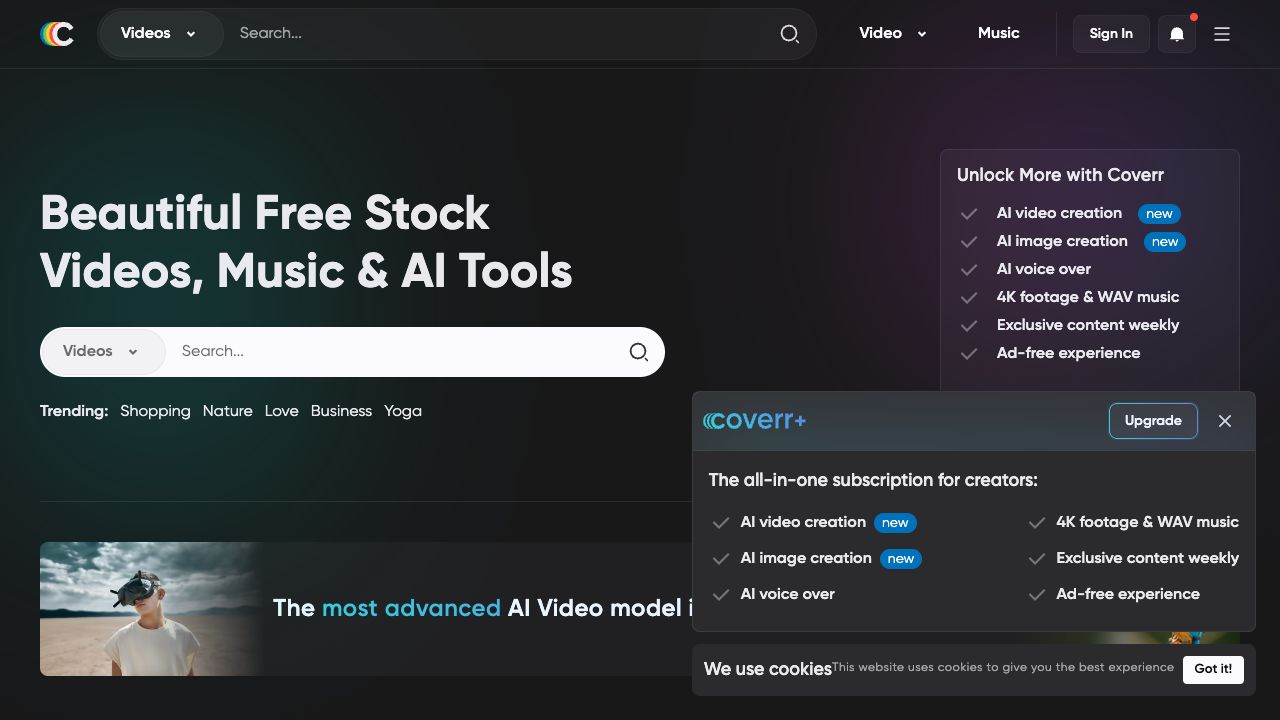This screenshot has width=1280, height=720.
Task: Click the Coverr rainbow logo
Action: [x=57, y=34]
